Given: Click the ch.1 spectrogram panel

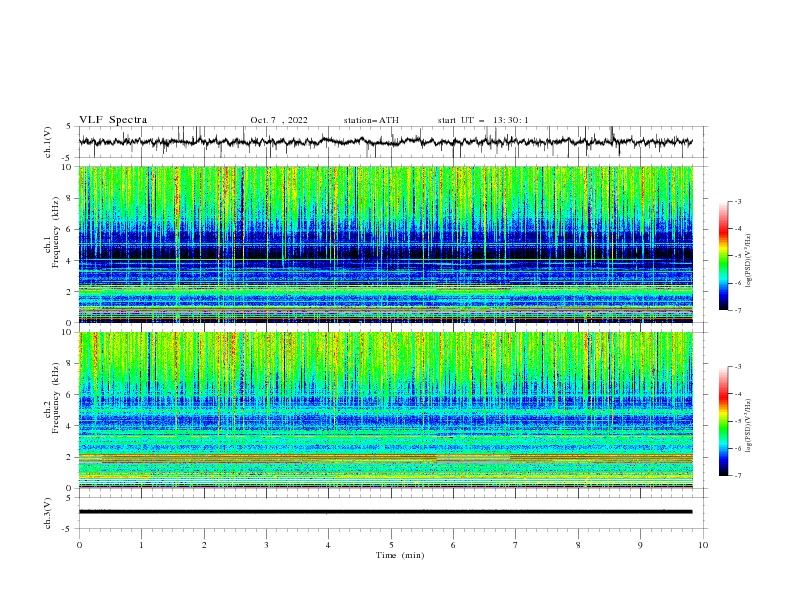Looking at the screenshot, I should (386, 244).
